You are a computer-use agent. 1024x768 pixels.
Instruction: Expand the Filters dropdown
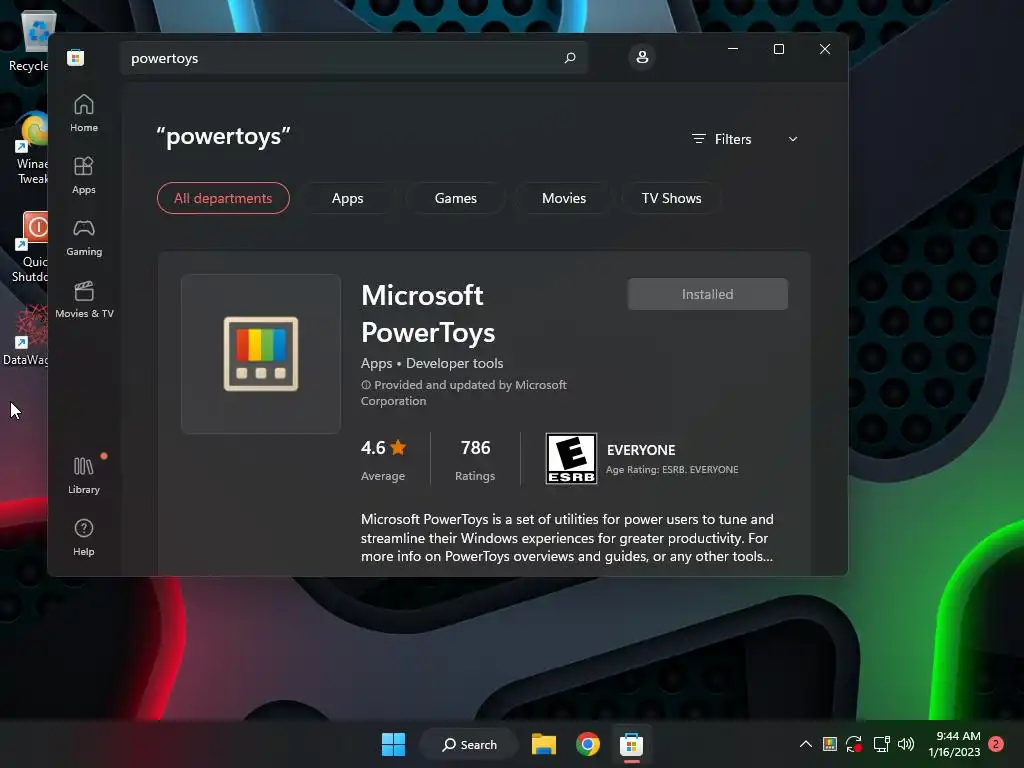744,139
